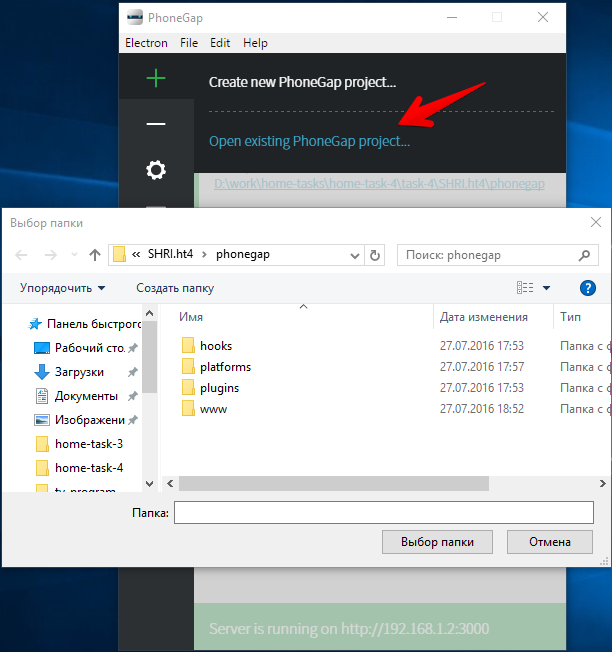Go forward in folder dialog navigation
The image size is (612, 652).
point(51,255)
